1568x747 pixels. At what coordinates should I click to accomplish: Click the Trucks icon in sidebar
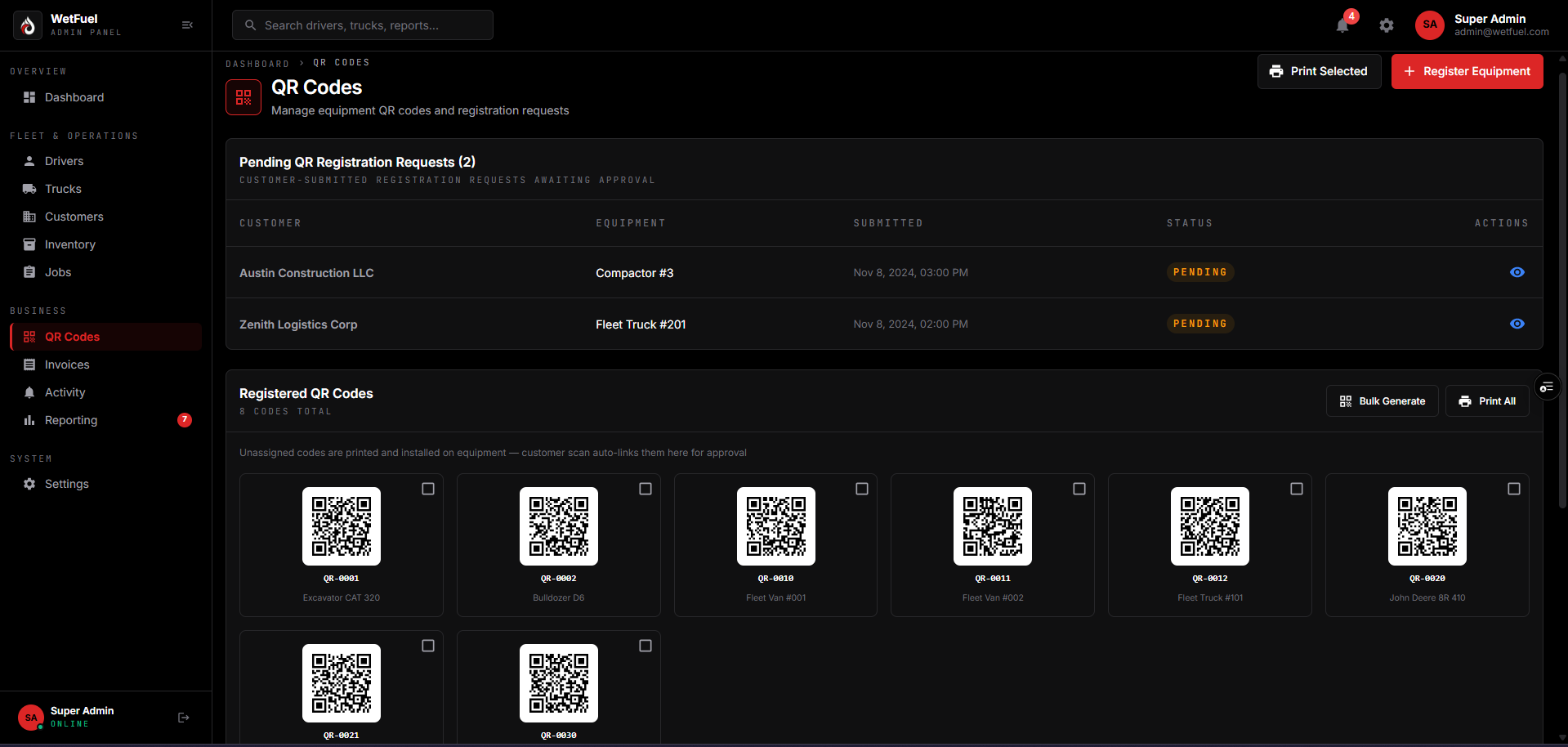pyautogui.click(x=29, y=189)
